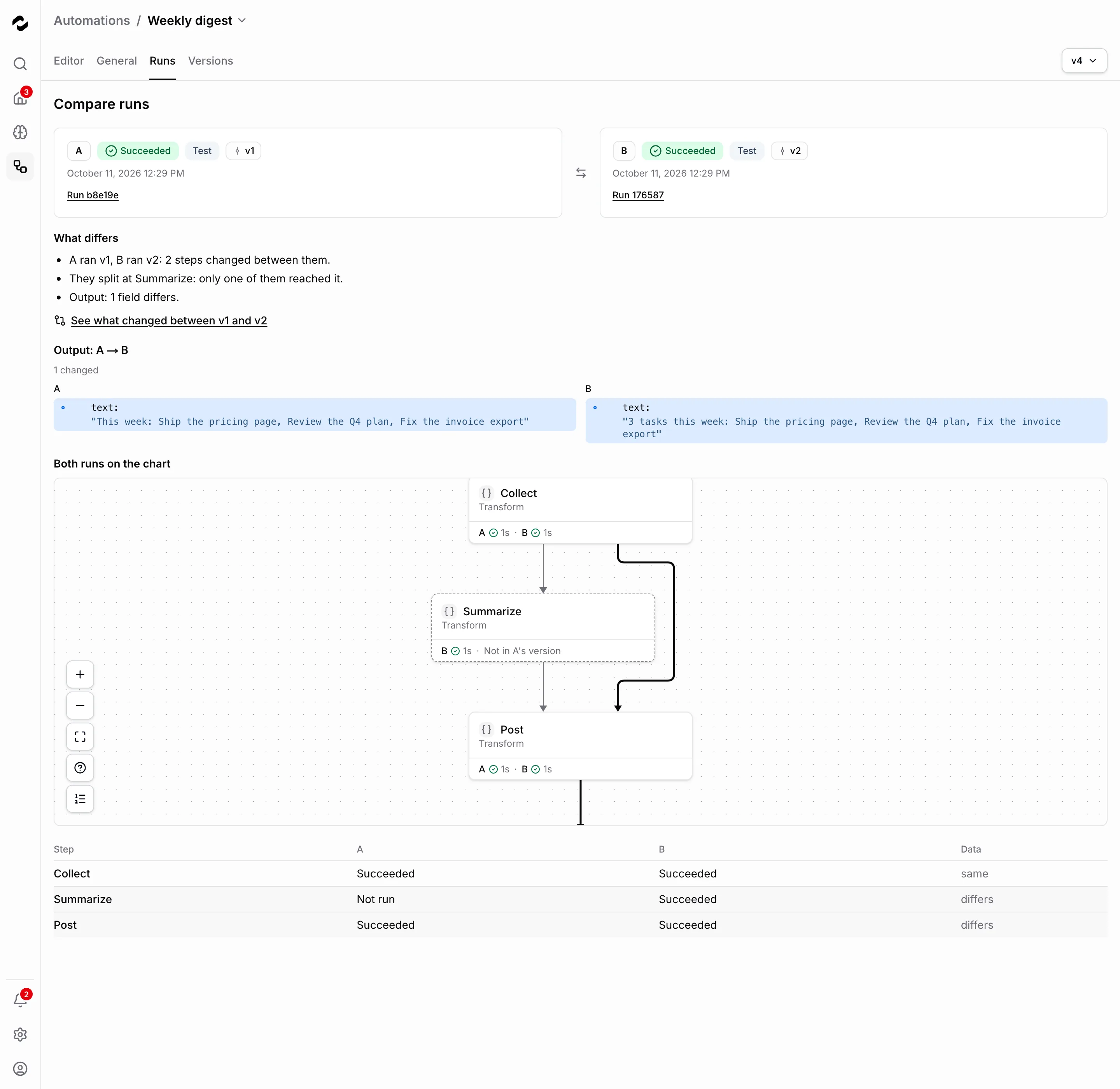Go to Automations breadcrumb
The image size is (1120, 1089).
91,21
